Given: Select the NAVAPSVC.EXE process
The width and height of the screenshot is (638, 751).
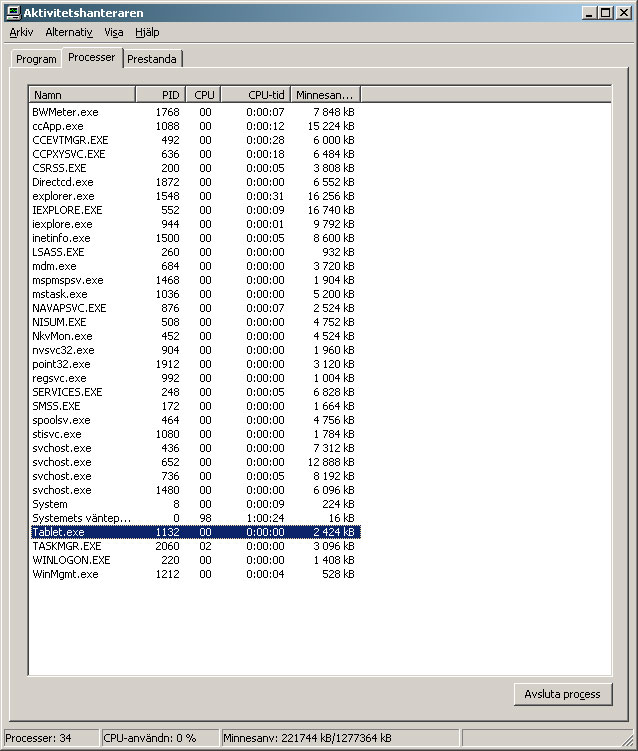Looking at the screenshot, I should 195,308.
